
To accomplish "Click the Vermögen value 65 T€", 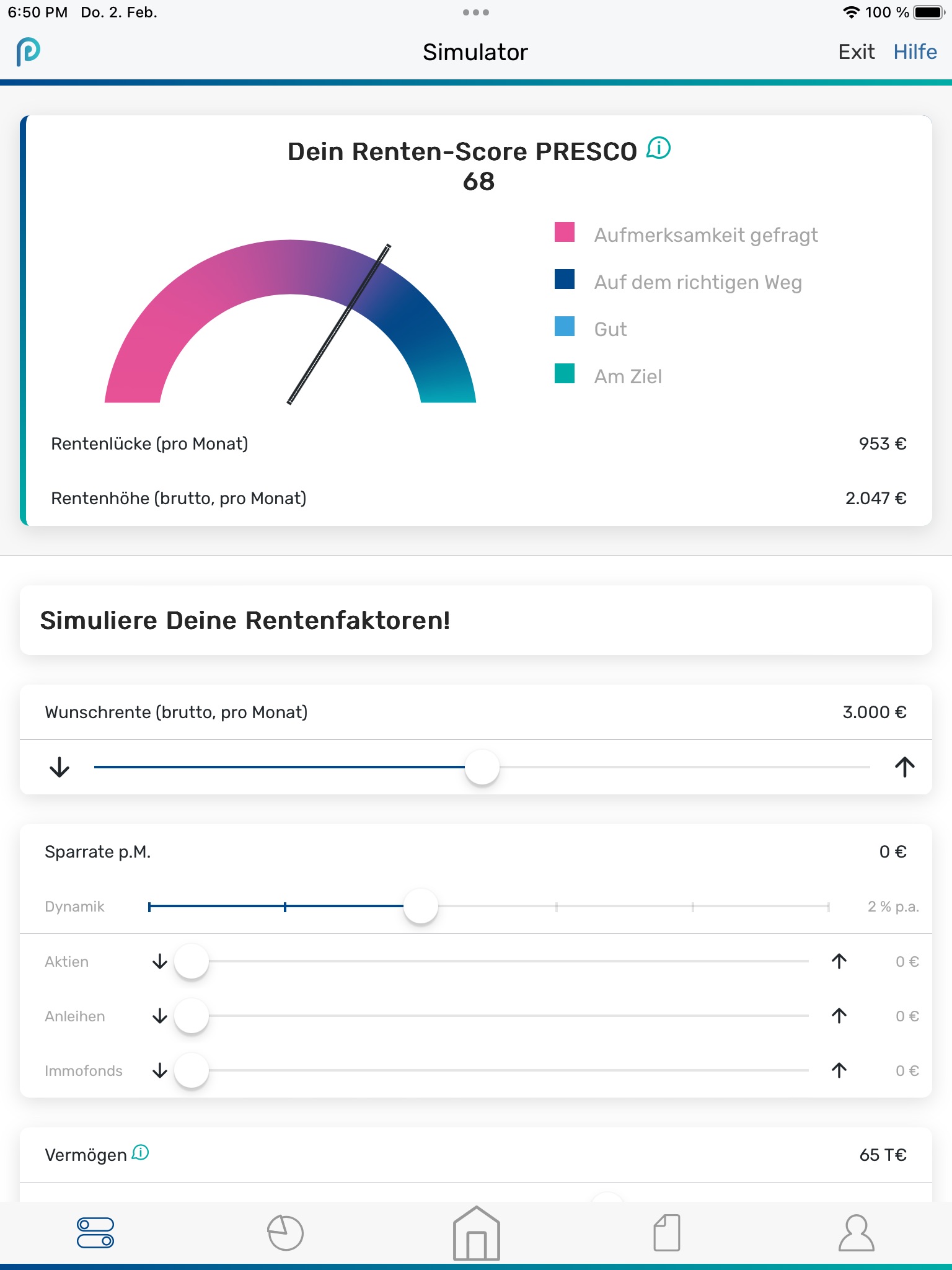I will click(883, 1155).
